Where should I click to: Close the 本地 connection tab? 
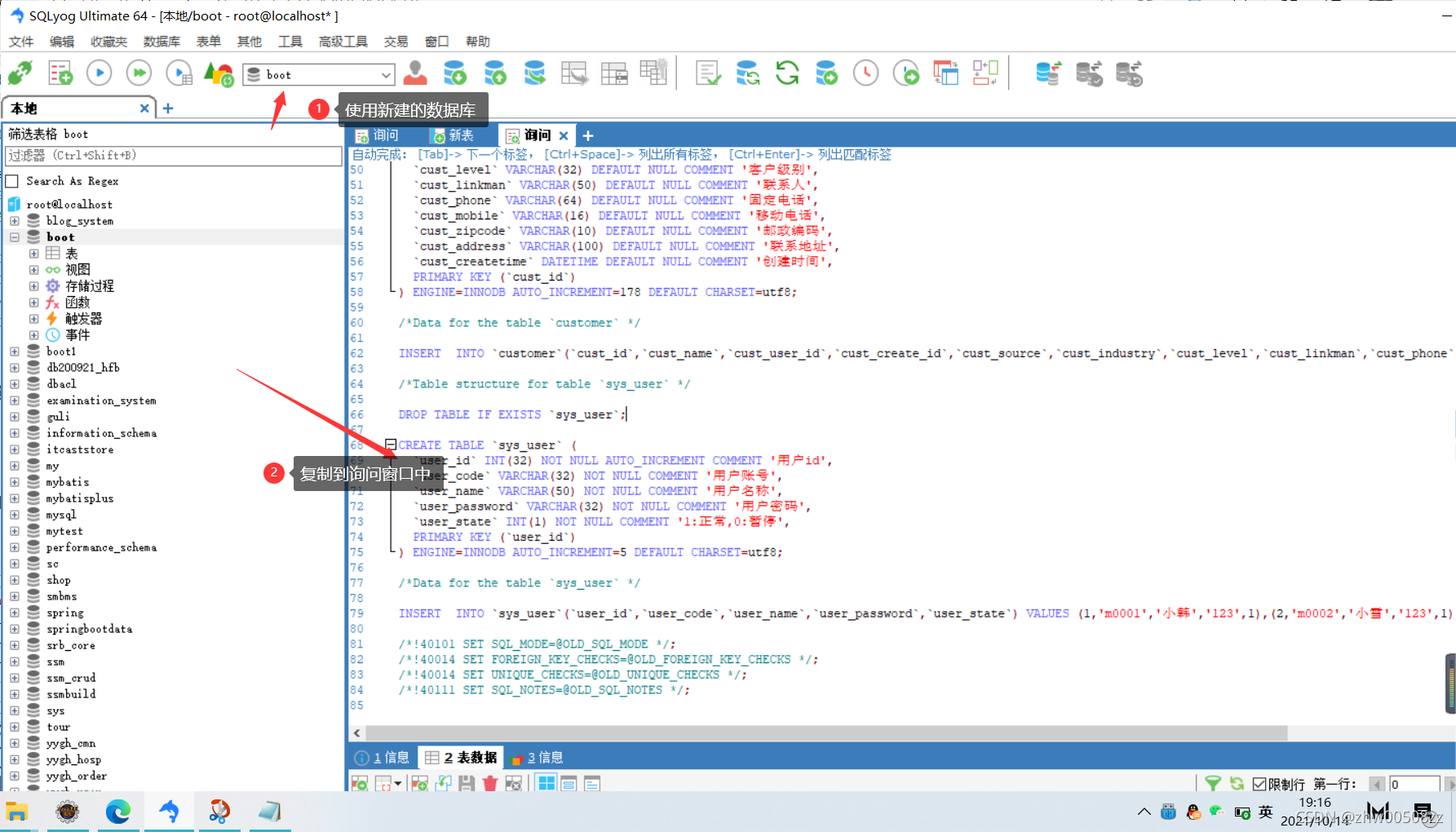(144, 108)
